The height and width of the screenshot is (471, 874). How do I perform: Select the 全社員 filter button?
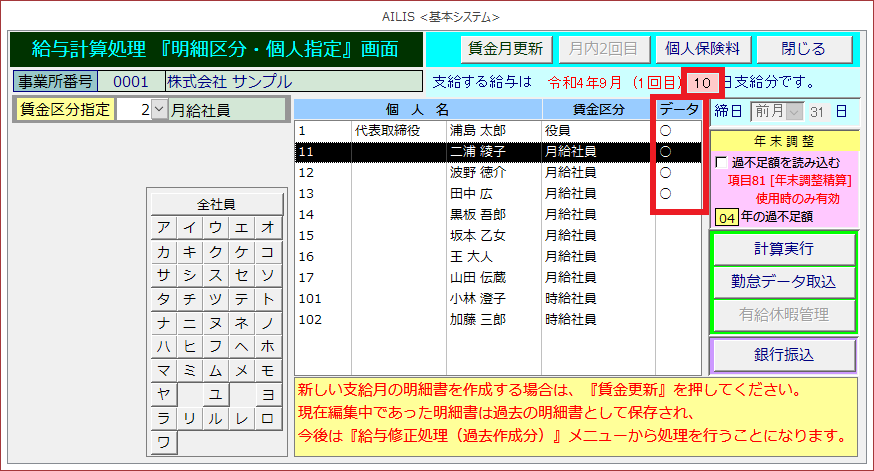[x=215, y=203]
